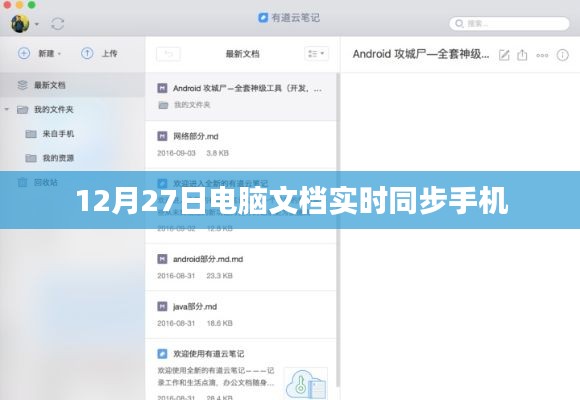Collapse the 我的文件夹 tree arrow
Screen dimensions: 580x400
coord(7,110)
